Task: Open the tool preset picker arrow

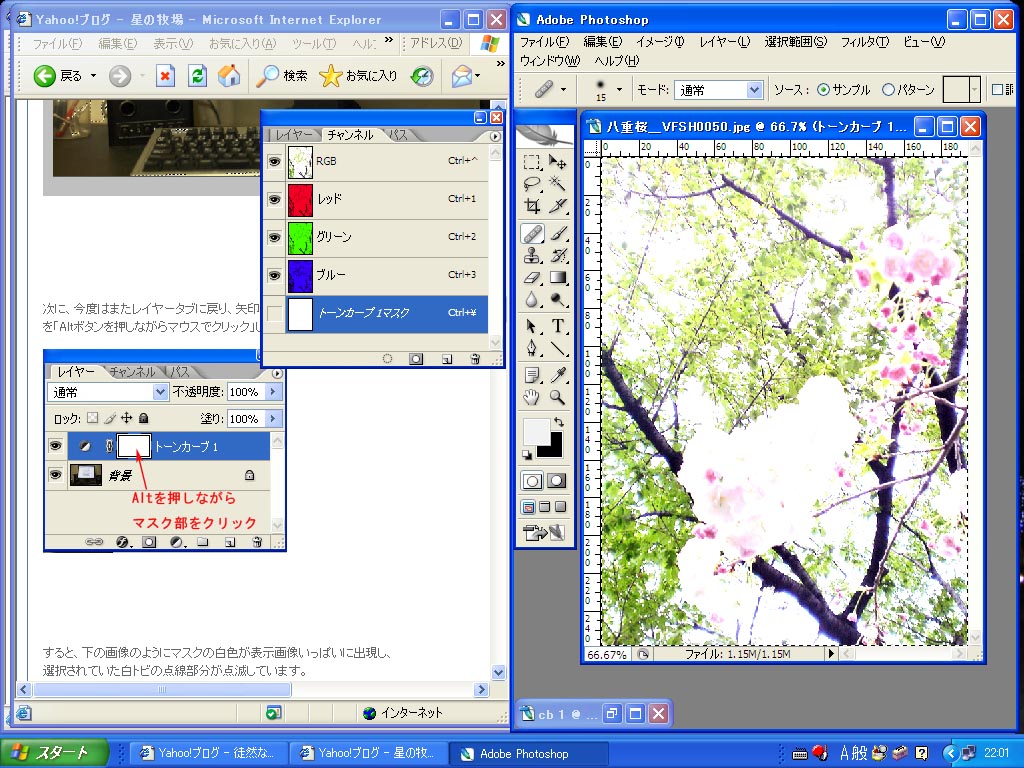Action: click(x=563, y=89)
